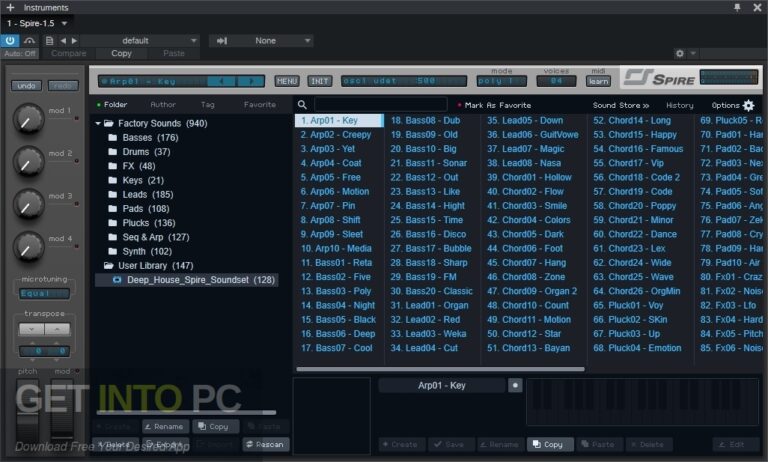Switch to the Tag tab

(x=208, y=104)
